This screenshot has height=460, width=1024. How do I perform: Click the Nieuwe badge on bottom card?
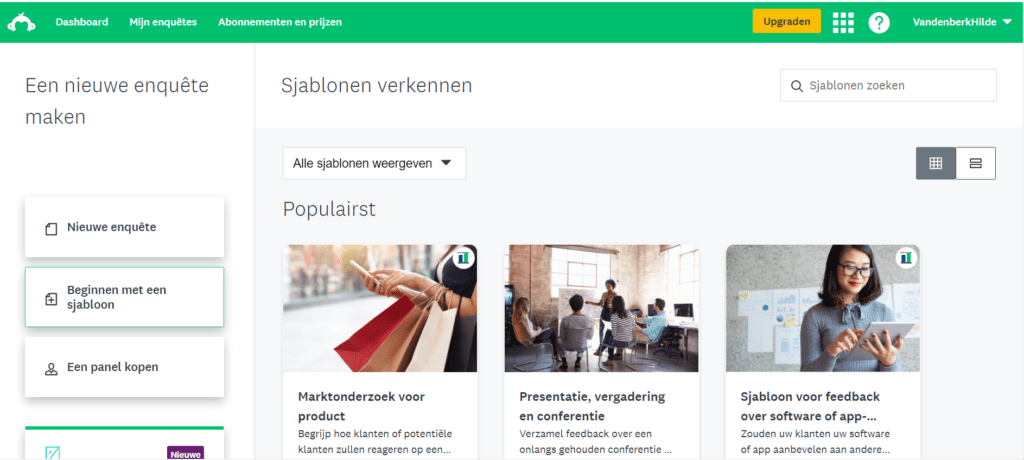pyautogui.click(x=185, y=453)
